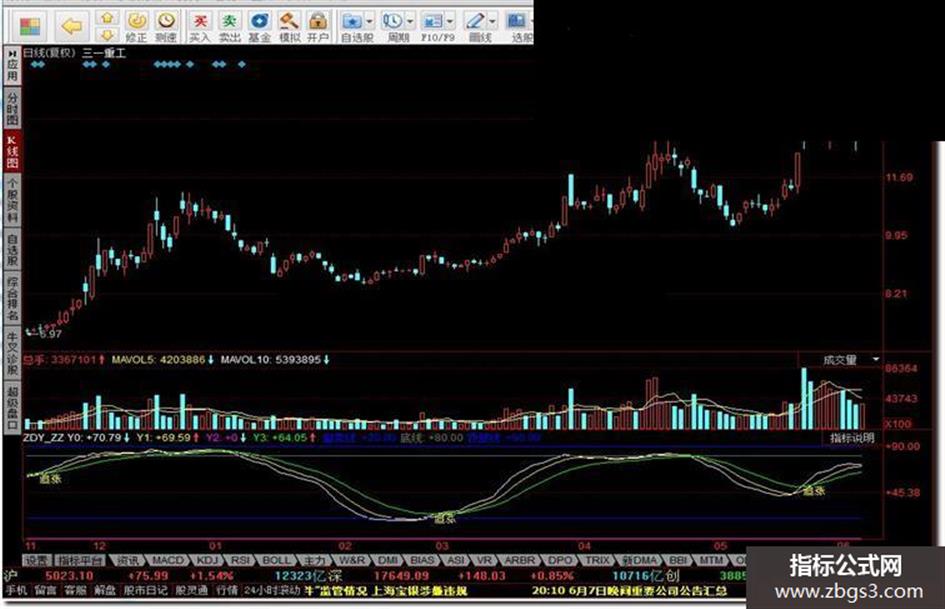Switch to the VR indicator tab
Screen dimensions: 945x609
click(485, 561)
